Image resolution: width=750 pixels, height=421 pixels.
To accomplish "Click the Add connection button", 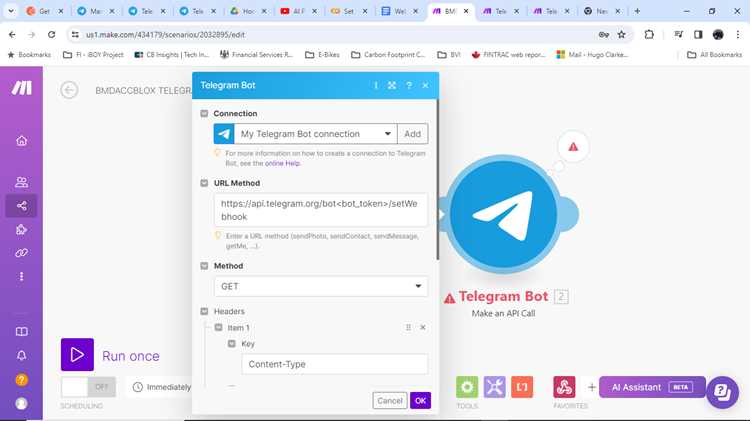I will coord(412,134).
